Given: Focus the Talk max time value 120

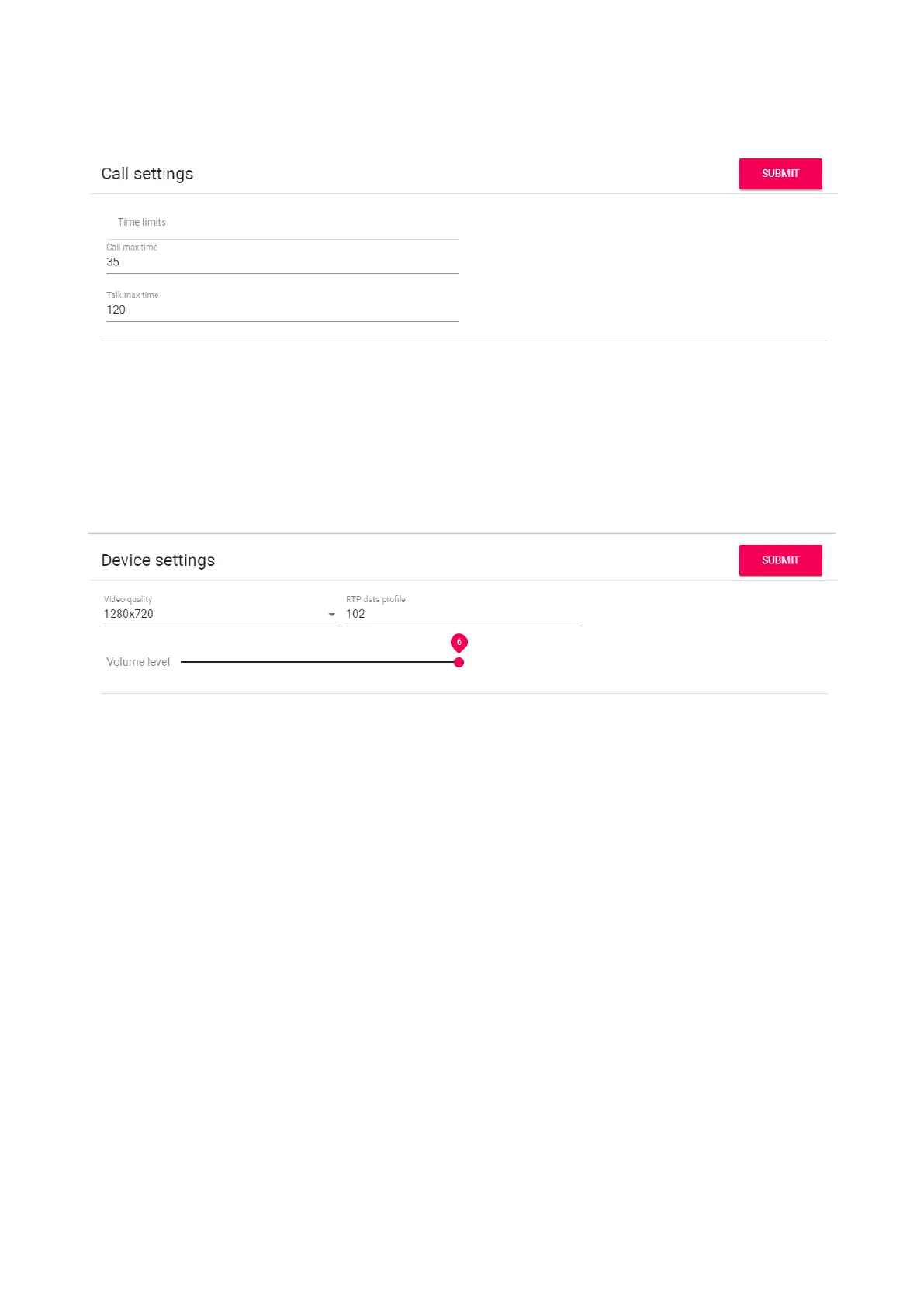Looking at the screenshot, I should 116,310.
